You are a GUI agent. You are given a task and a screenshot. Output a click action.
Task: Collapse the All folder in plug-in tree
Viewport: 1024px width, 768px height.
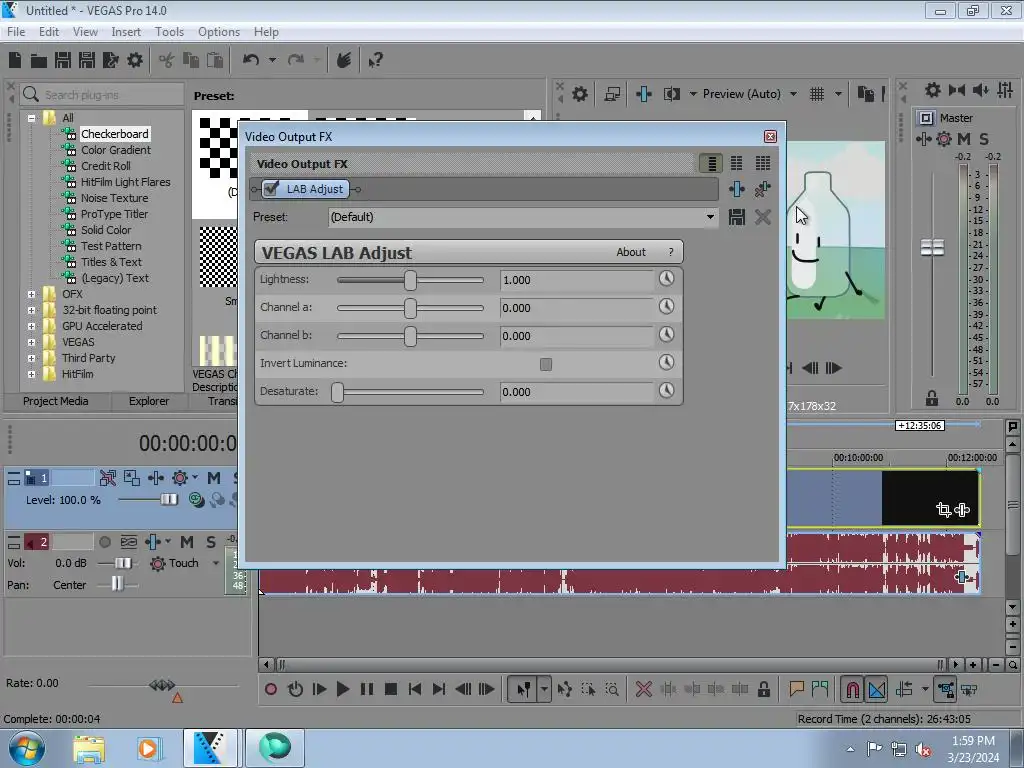(31, 118)
